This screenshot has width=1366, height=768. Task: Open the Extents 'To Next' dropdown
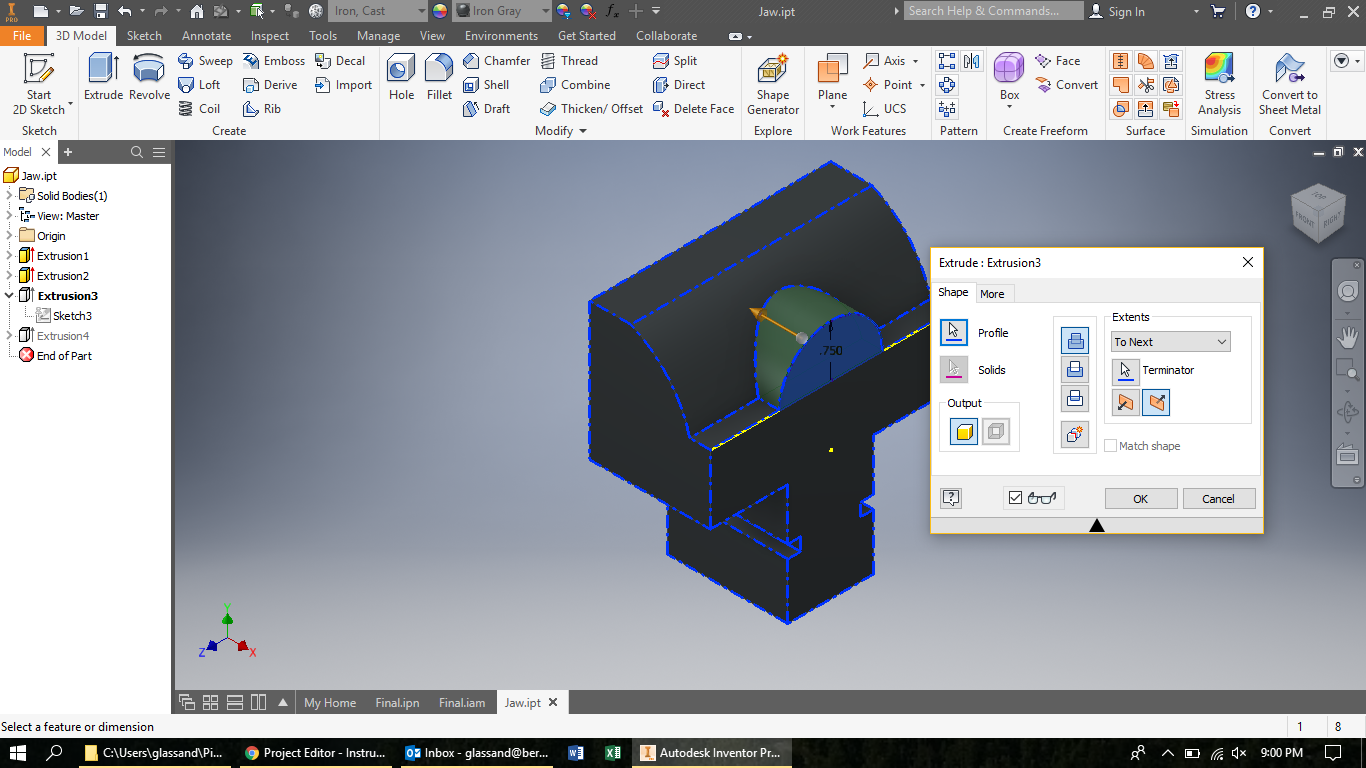[x=1171, y=342]
